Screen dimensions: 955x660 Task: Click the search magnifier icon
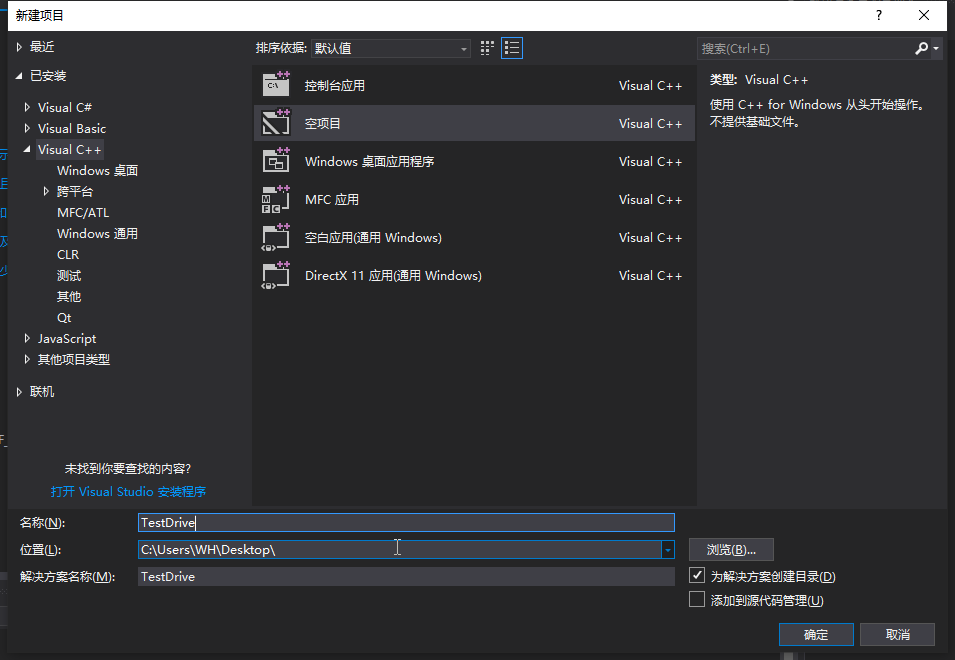[x=921, y=48]
